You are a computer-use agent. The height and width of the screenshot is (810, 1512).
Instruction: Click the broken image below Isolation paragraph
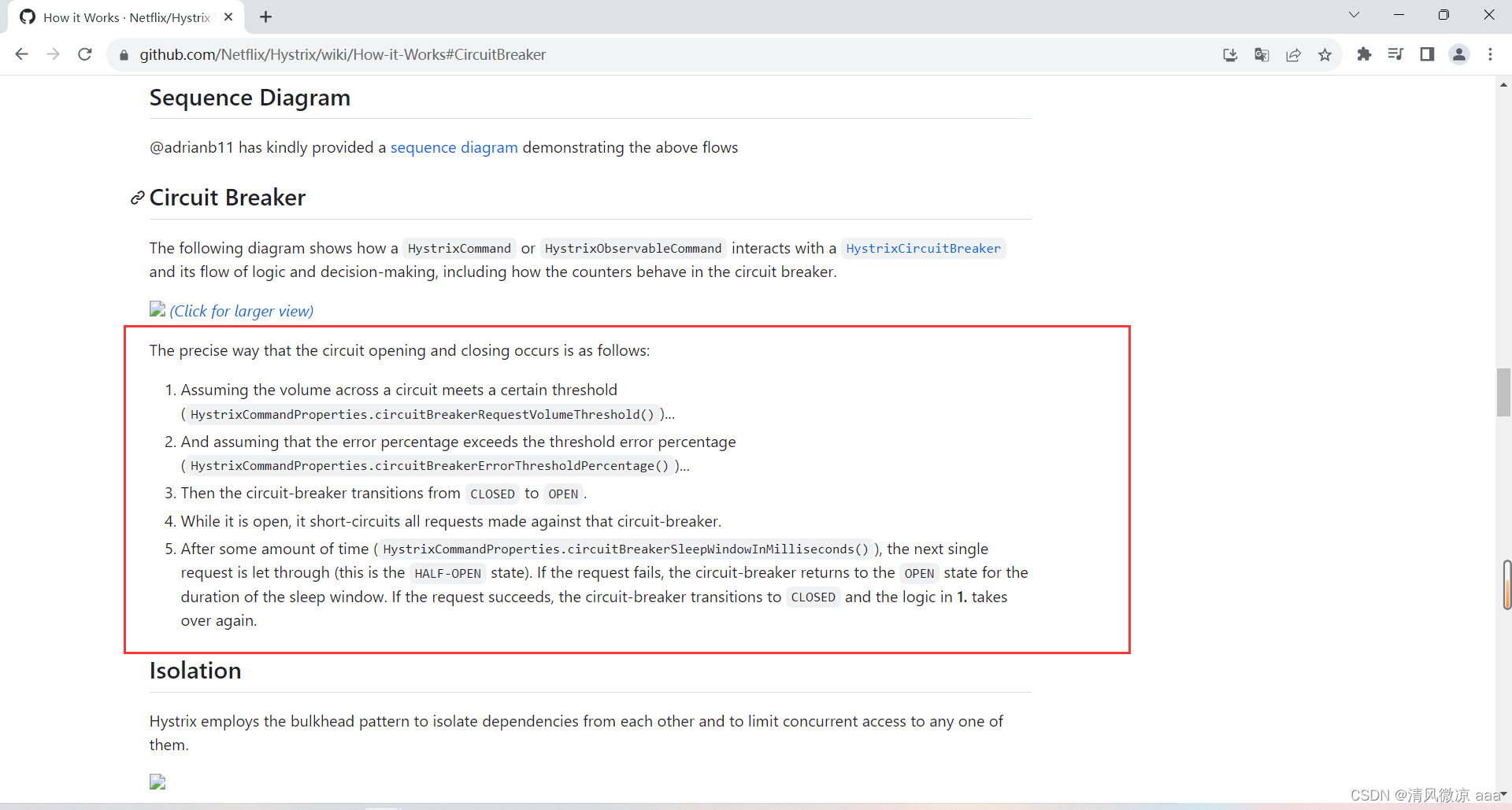click(x=157, y=782)
